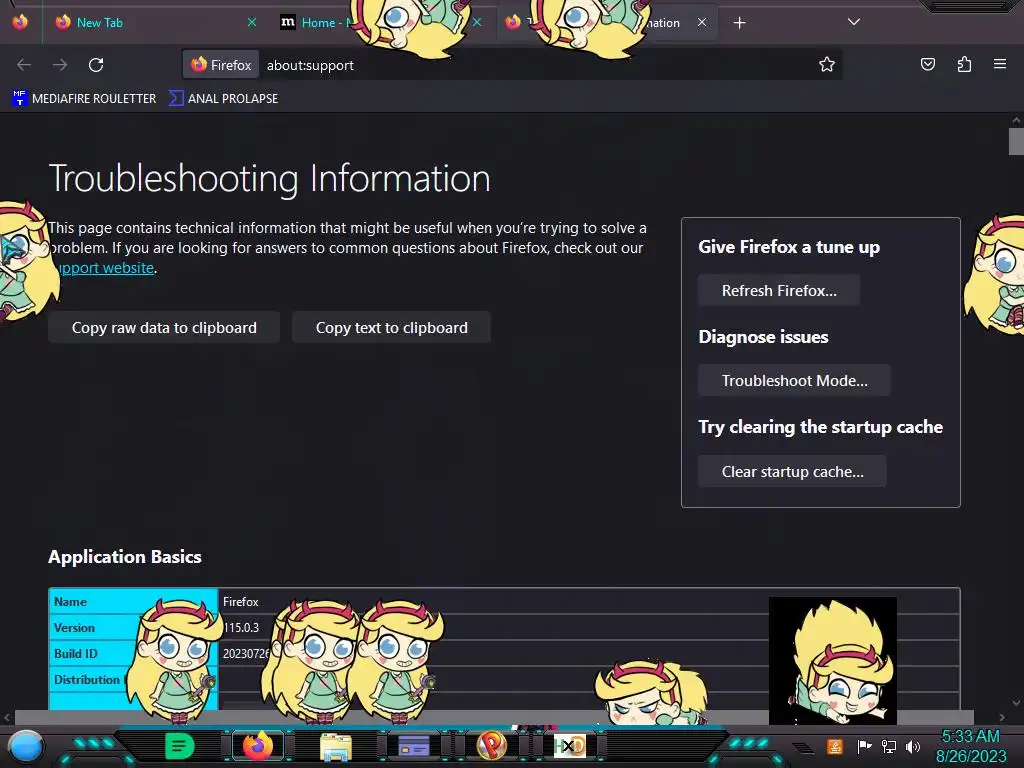Click the Clear startup cache… button
Image resolution: width=1024 pixels, height=768 pixels.
coord(792,472)
